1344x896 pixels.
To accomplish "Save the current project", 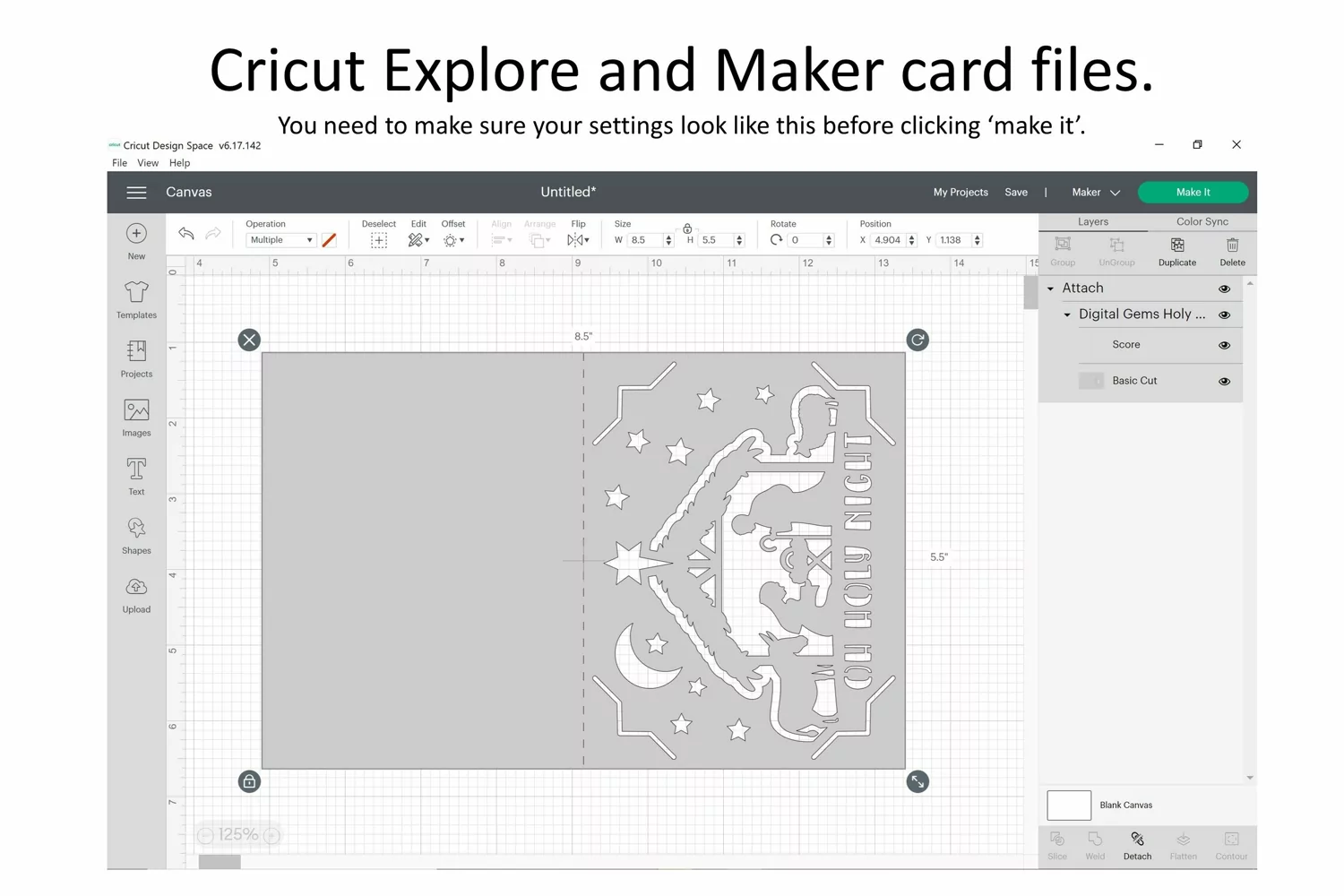I will [1016, 193].
